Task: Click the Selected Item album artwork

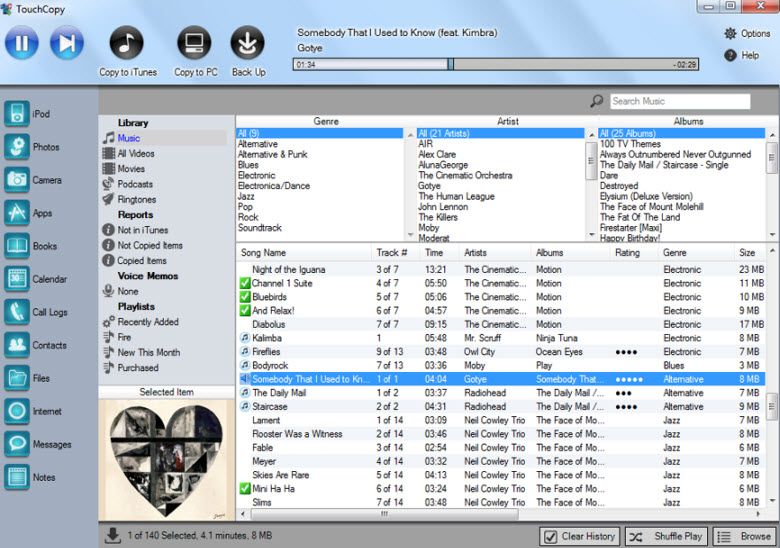Action: coord(167,460)
